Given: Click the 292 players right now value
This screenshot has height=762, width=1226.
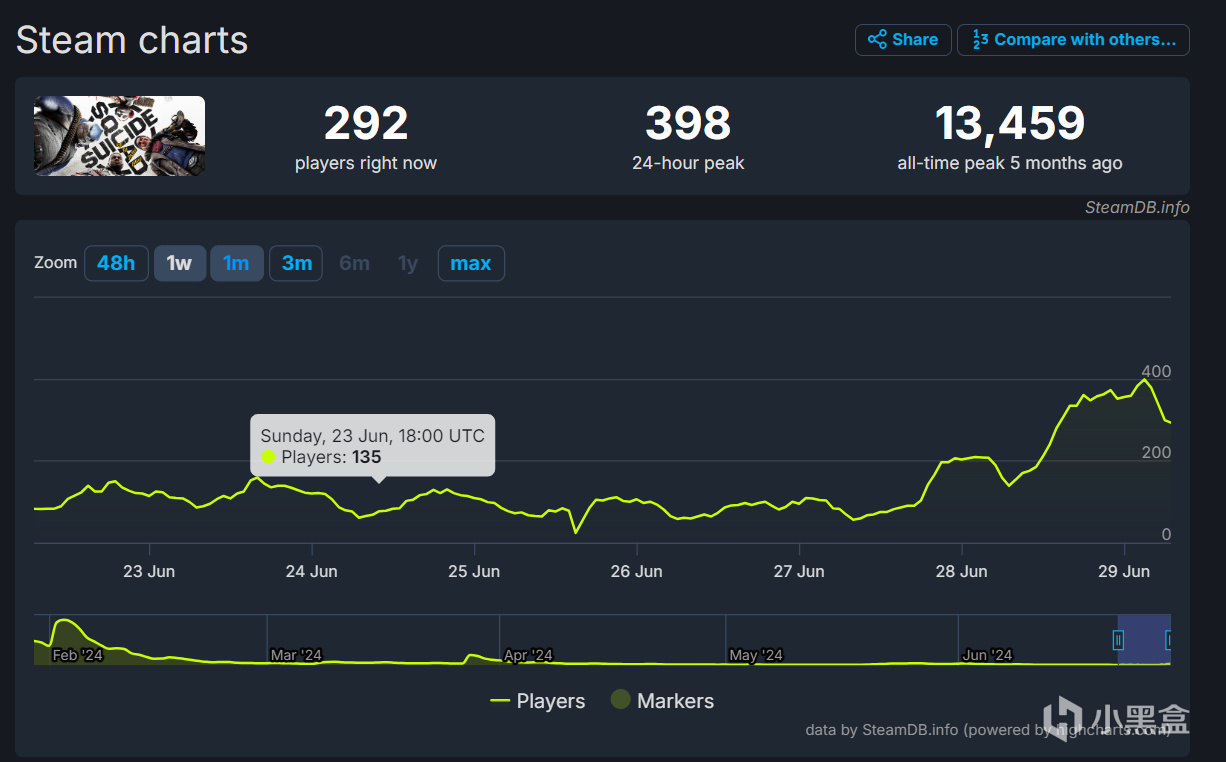Looking at the screenshot, I should (x=366, y=124).
